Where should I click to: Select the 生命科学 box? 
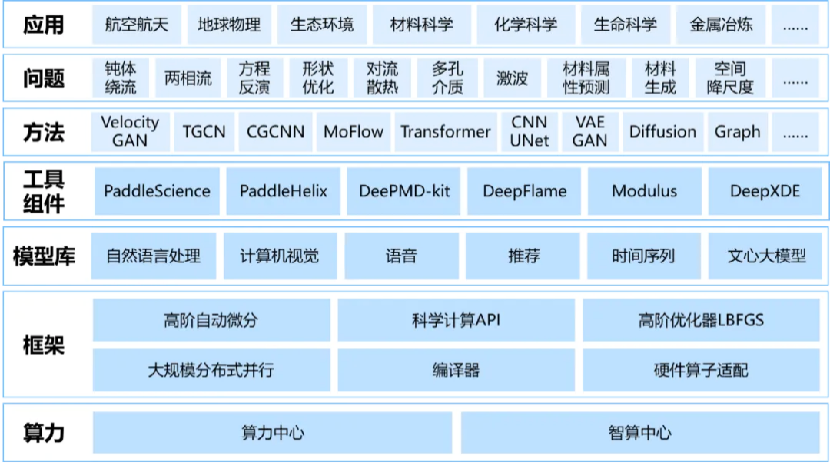[x=625, y=24]
